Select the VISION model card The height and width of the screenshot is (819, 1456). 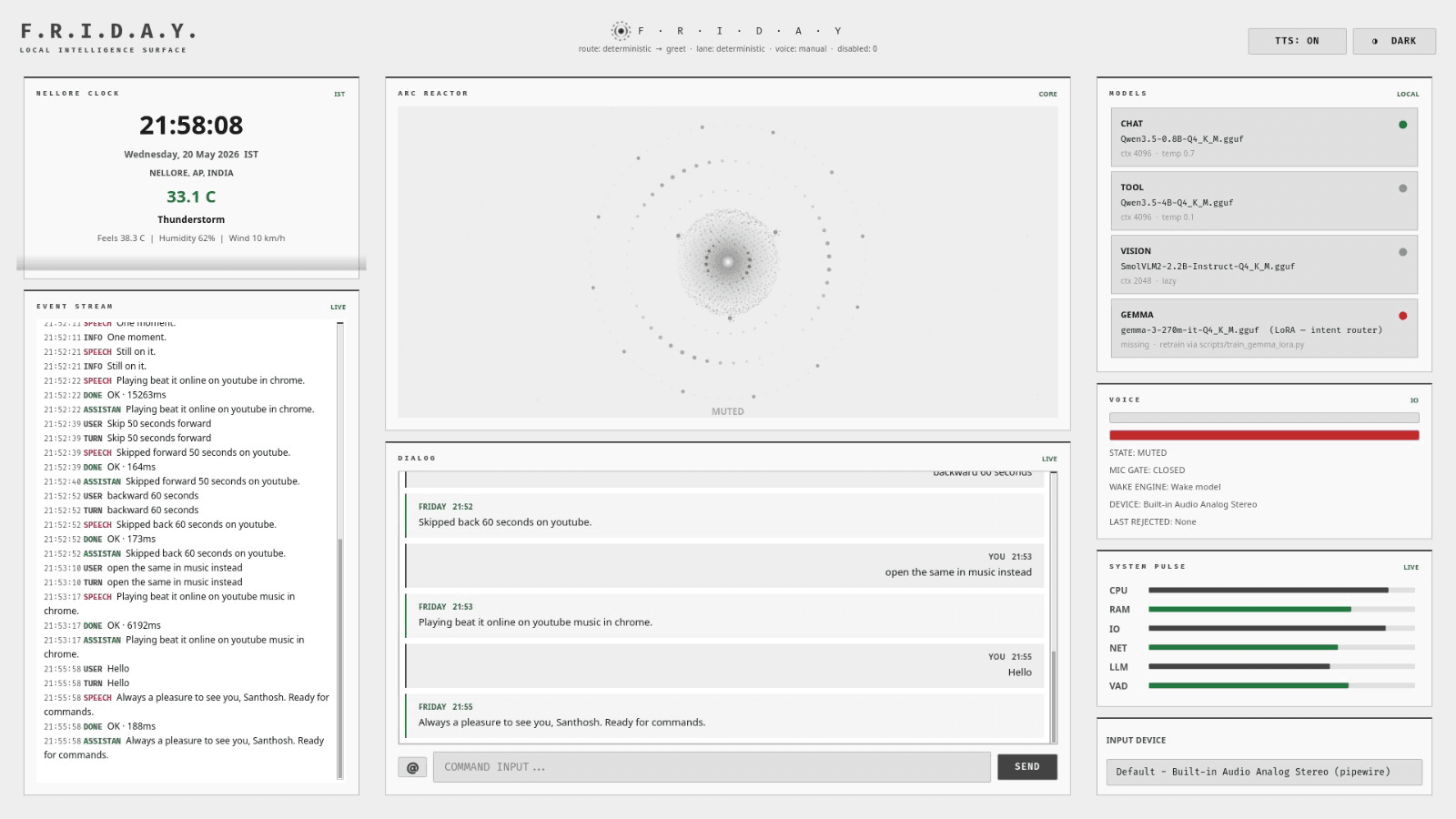click(x=1264, y=265)
